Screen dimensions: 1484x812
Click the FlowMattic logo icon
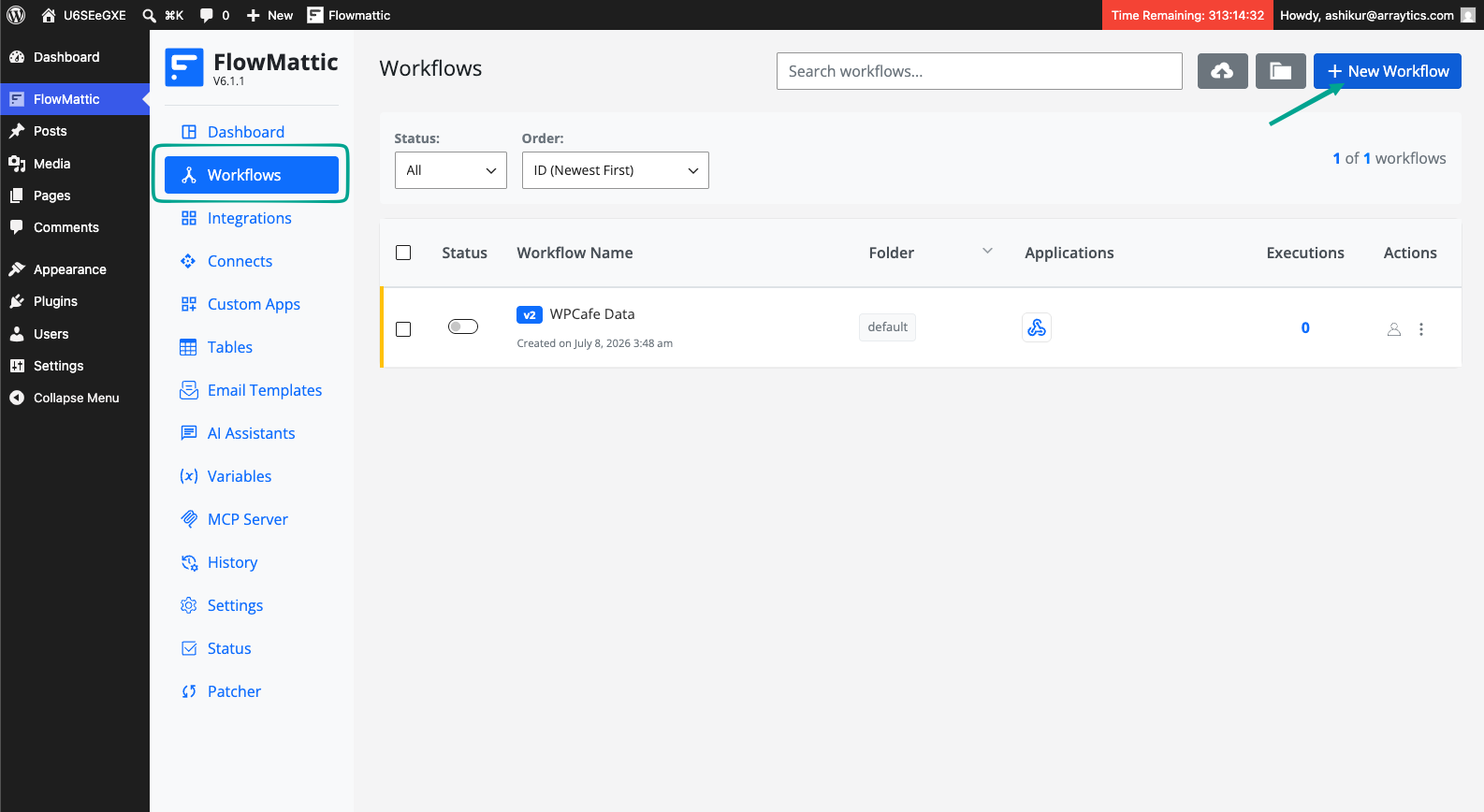click(184, 67)
